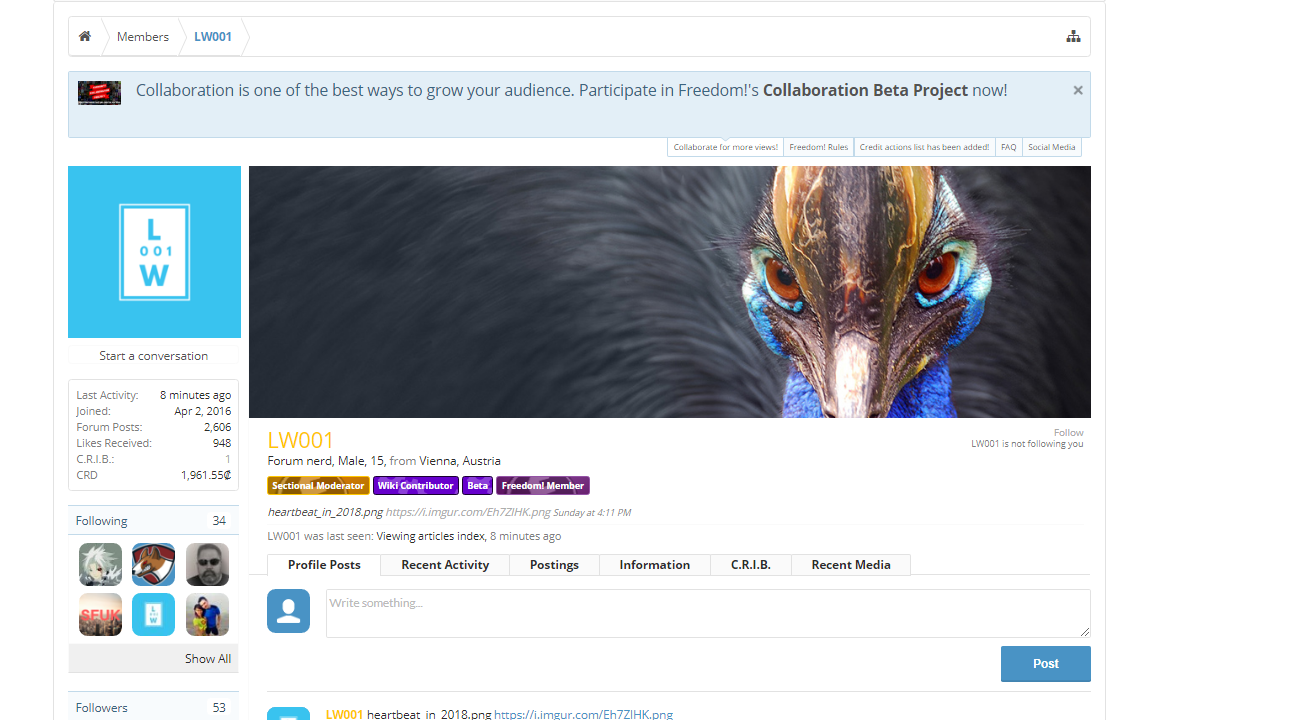Select the C.R.I.B. tab
The height and width of the screenshot is (720, 1305).
coord(750,565)
